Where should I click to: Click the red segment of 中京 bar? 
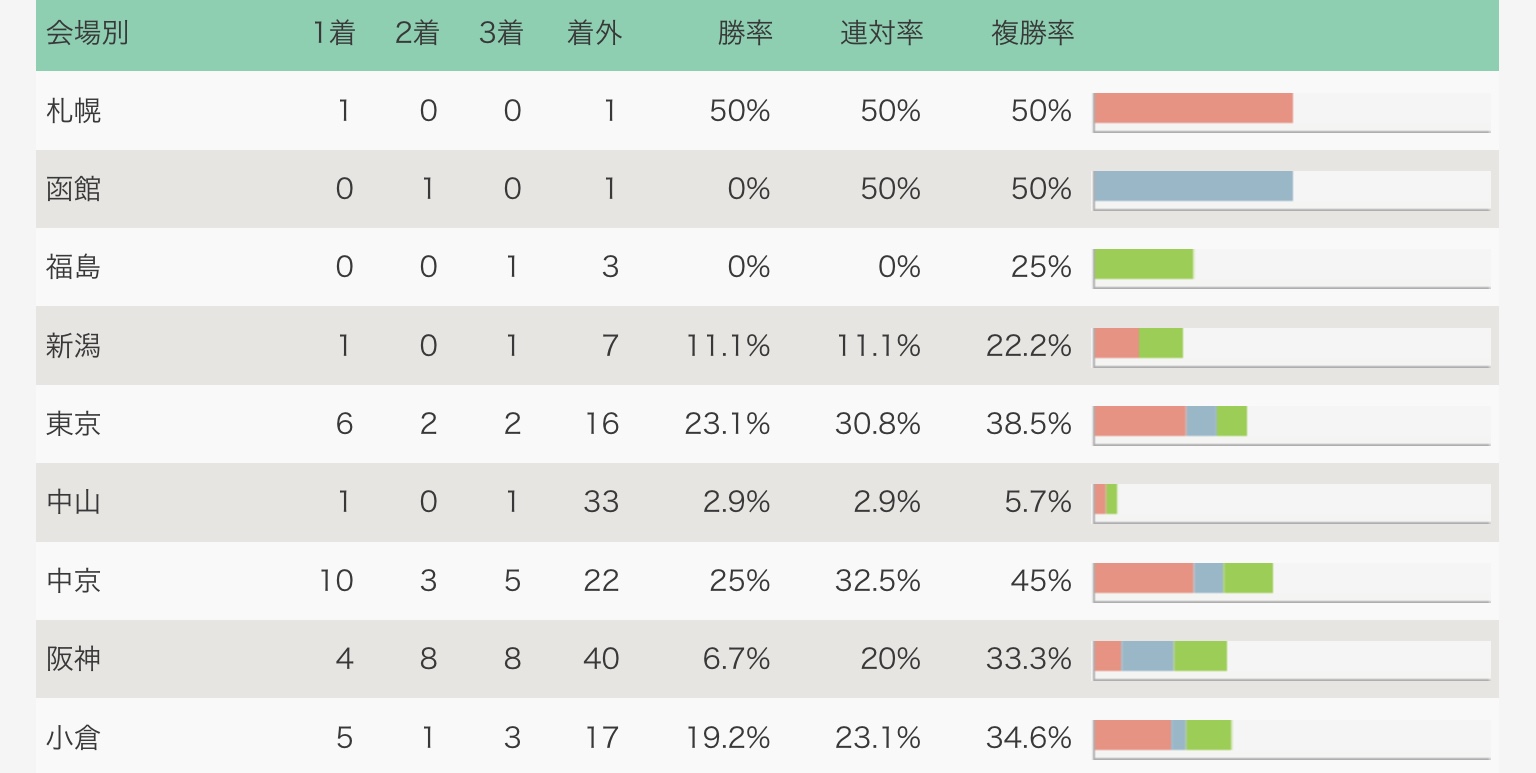tap(1143, 578)
